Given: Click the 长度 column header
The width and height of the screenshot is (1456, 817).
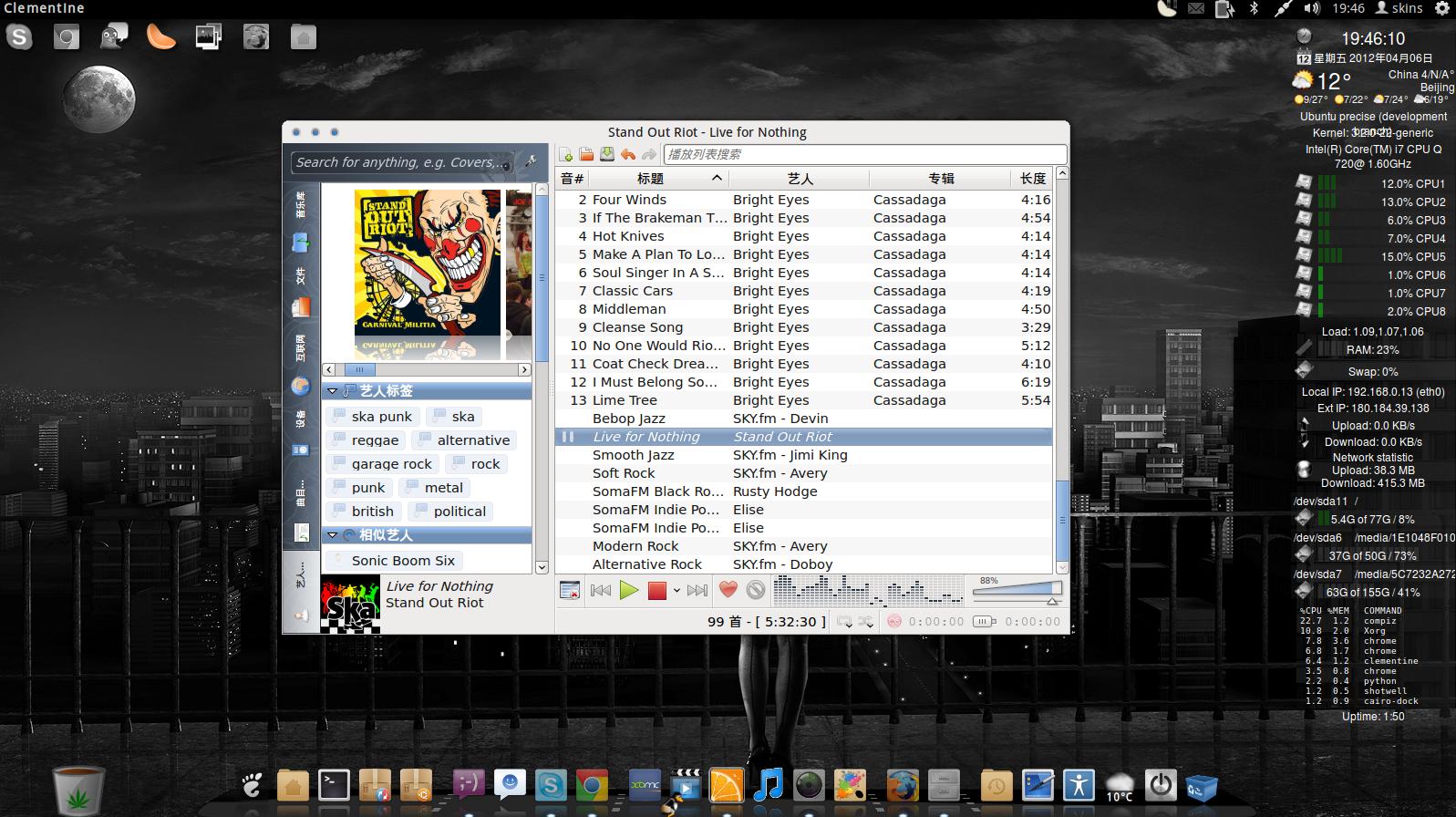Looking at the screenshot, I should (x=1032, y=178).
